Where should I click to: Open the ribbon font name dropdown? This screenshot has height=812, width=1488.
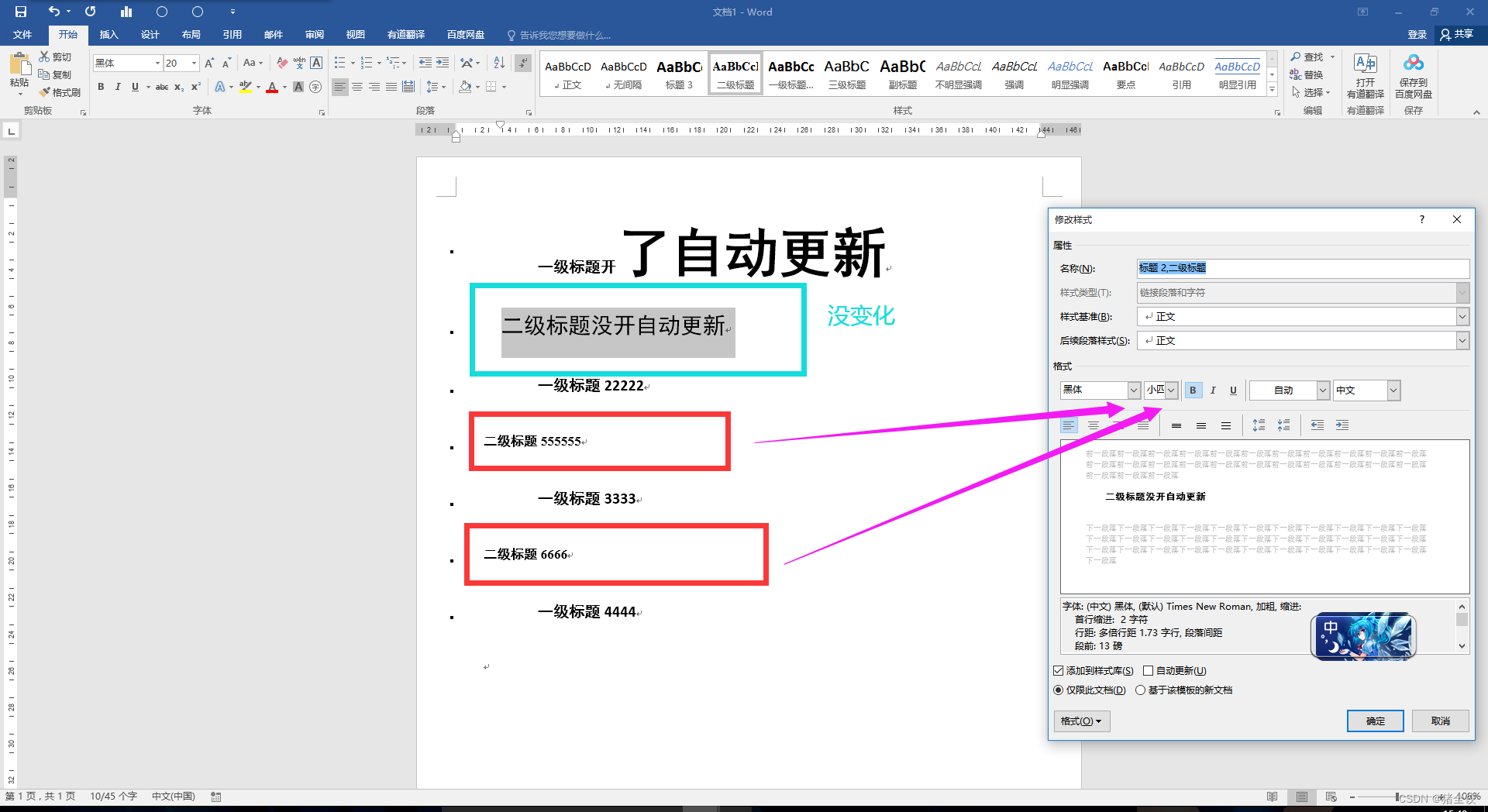click(x=157, y=63)
